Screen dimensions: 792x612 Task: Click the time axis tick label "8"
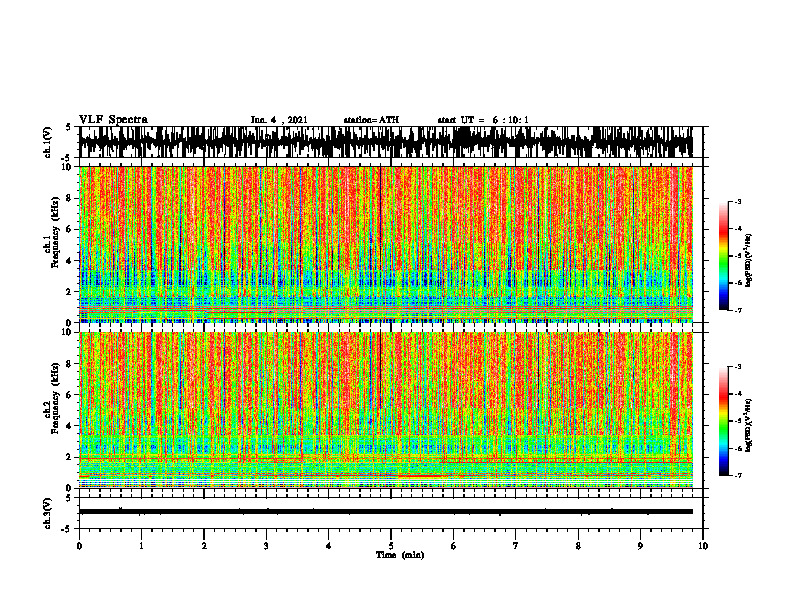pyautogui.click(x=578, y=546)
